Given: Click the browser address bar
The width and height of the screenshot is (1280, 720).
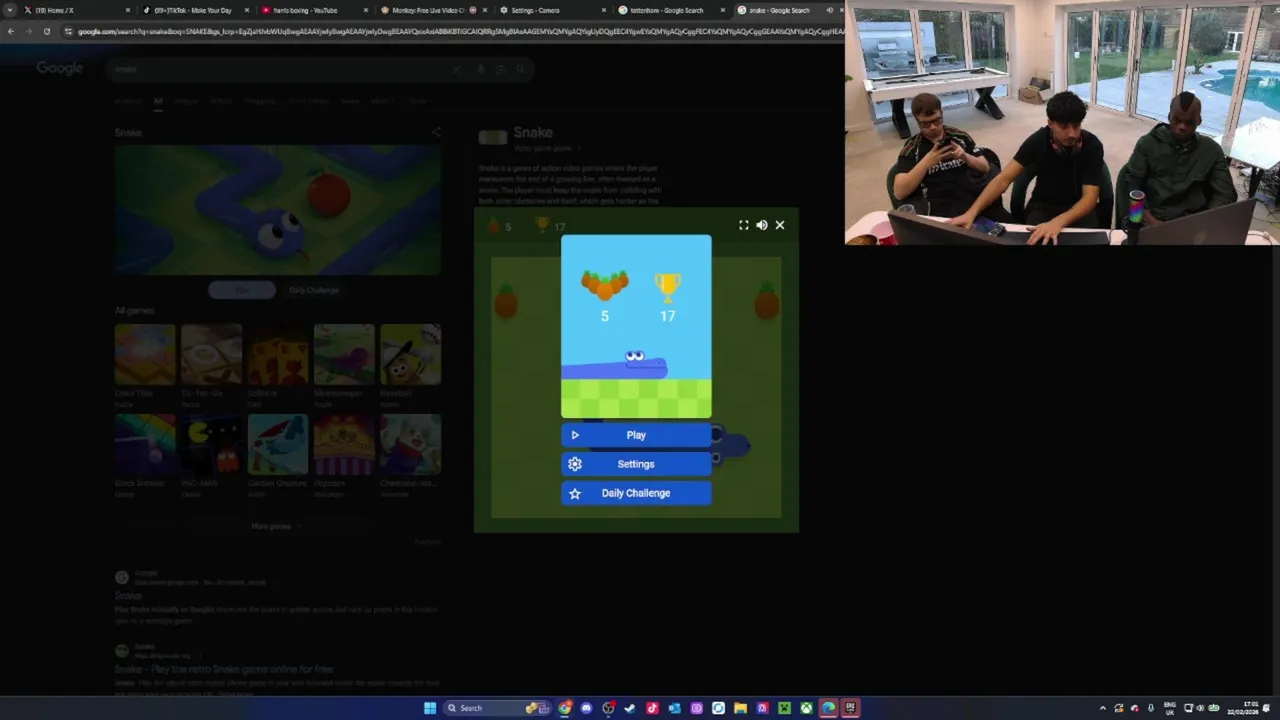Looking at the screenshot, I should click(x=455, y=31).
